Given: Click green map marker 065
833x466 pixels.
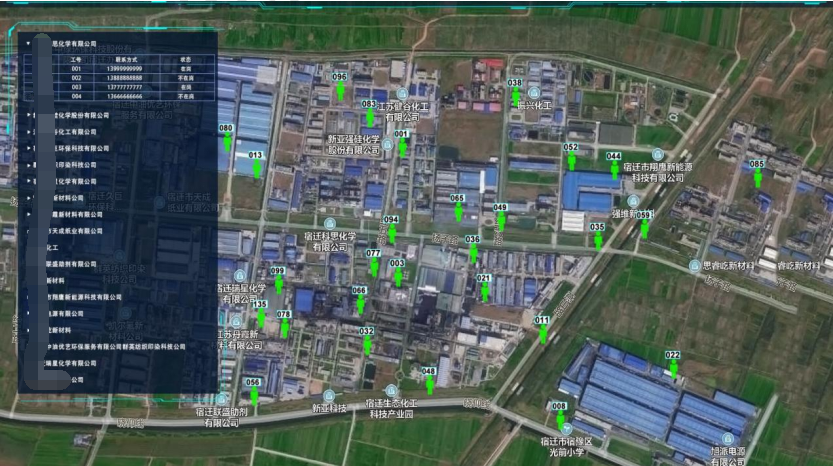Looking at the screenshot, I should [x=458, y=212].
